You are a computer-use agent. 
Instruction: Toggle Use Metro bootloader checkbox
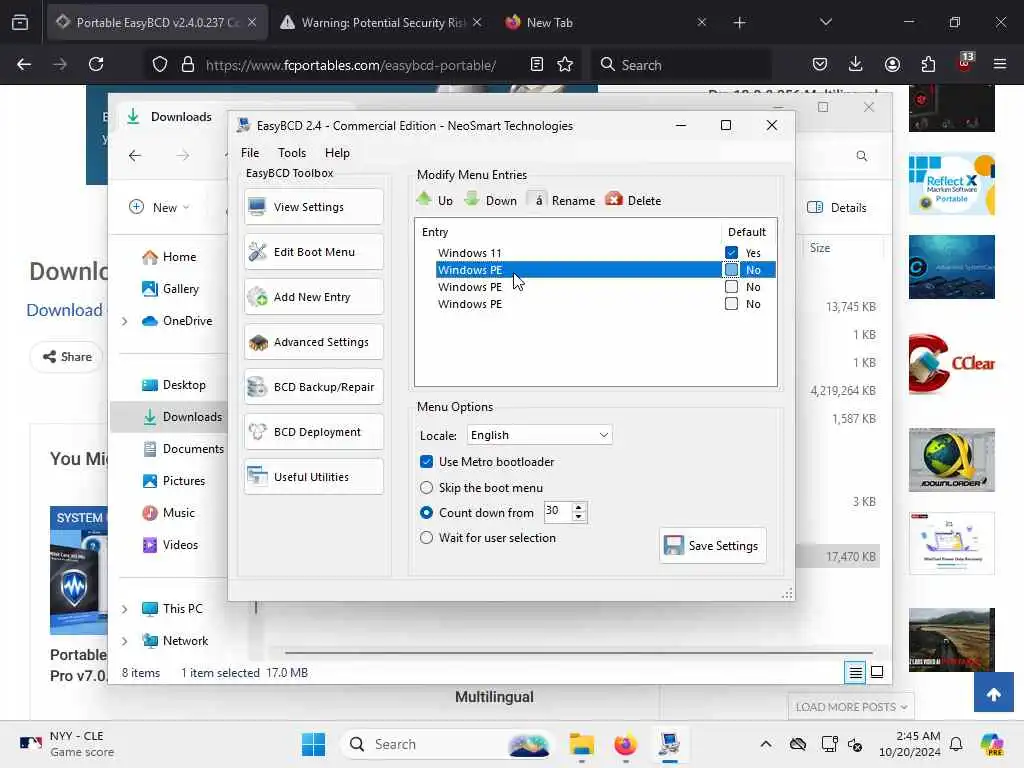pyautogui.click(x=426, y=462)
